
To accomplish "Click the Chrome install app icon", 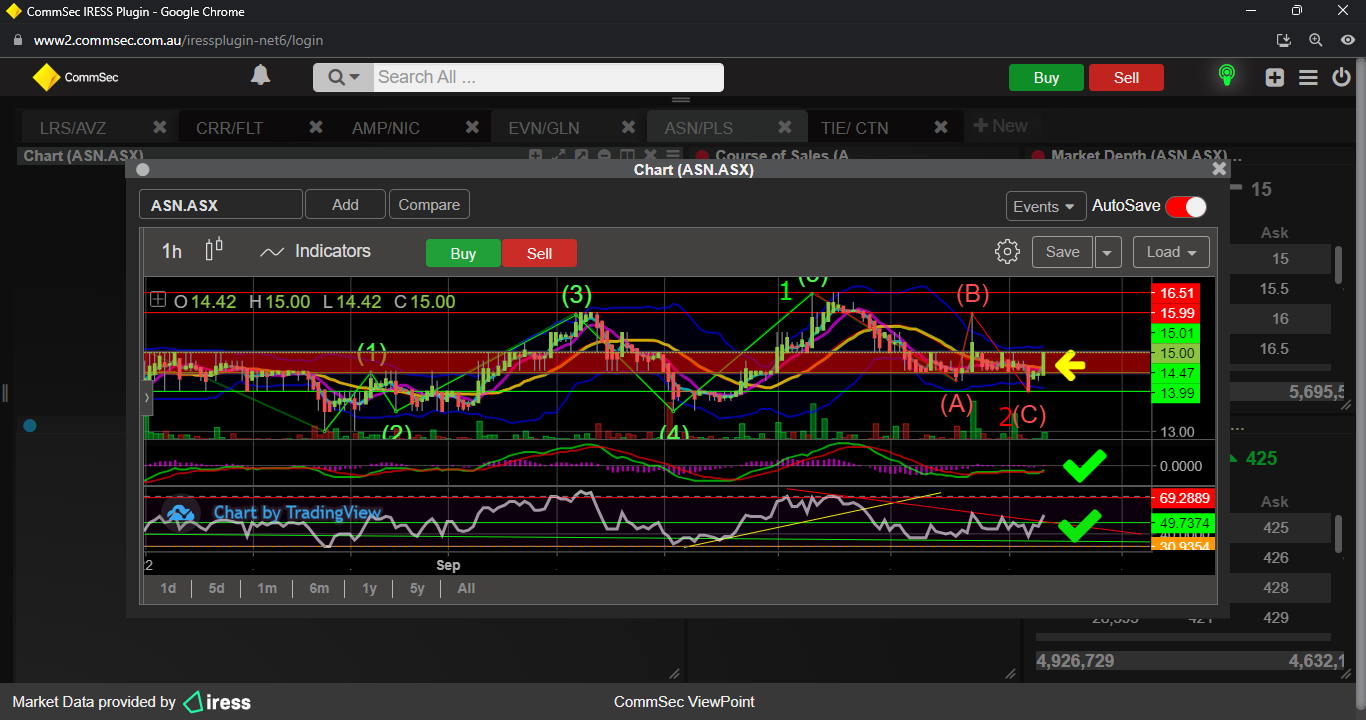I will pos(1285,41).
